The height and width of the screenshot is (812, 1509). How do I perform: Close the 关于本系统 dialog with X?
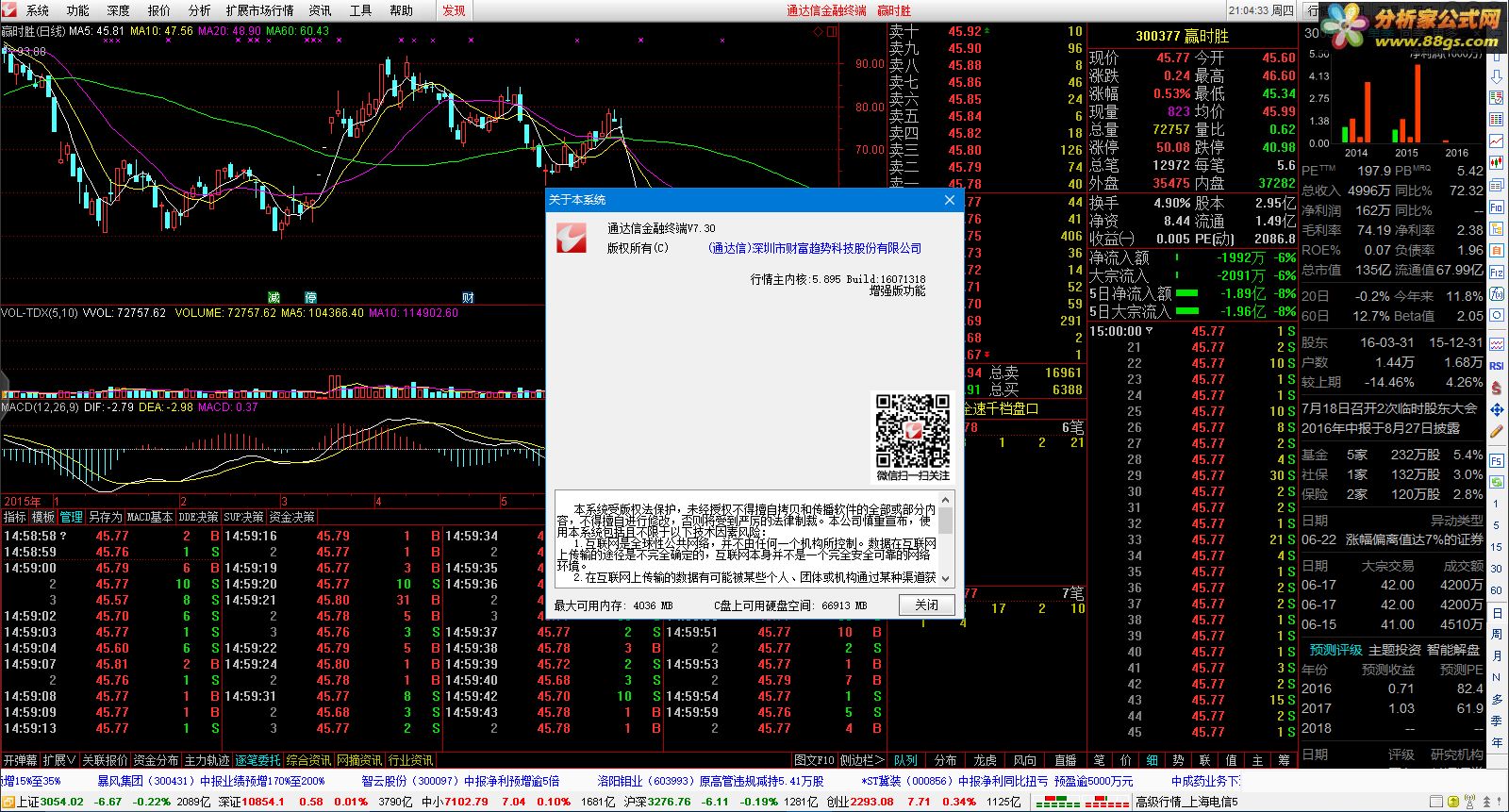(x=950, y=200)
